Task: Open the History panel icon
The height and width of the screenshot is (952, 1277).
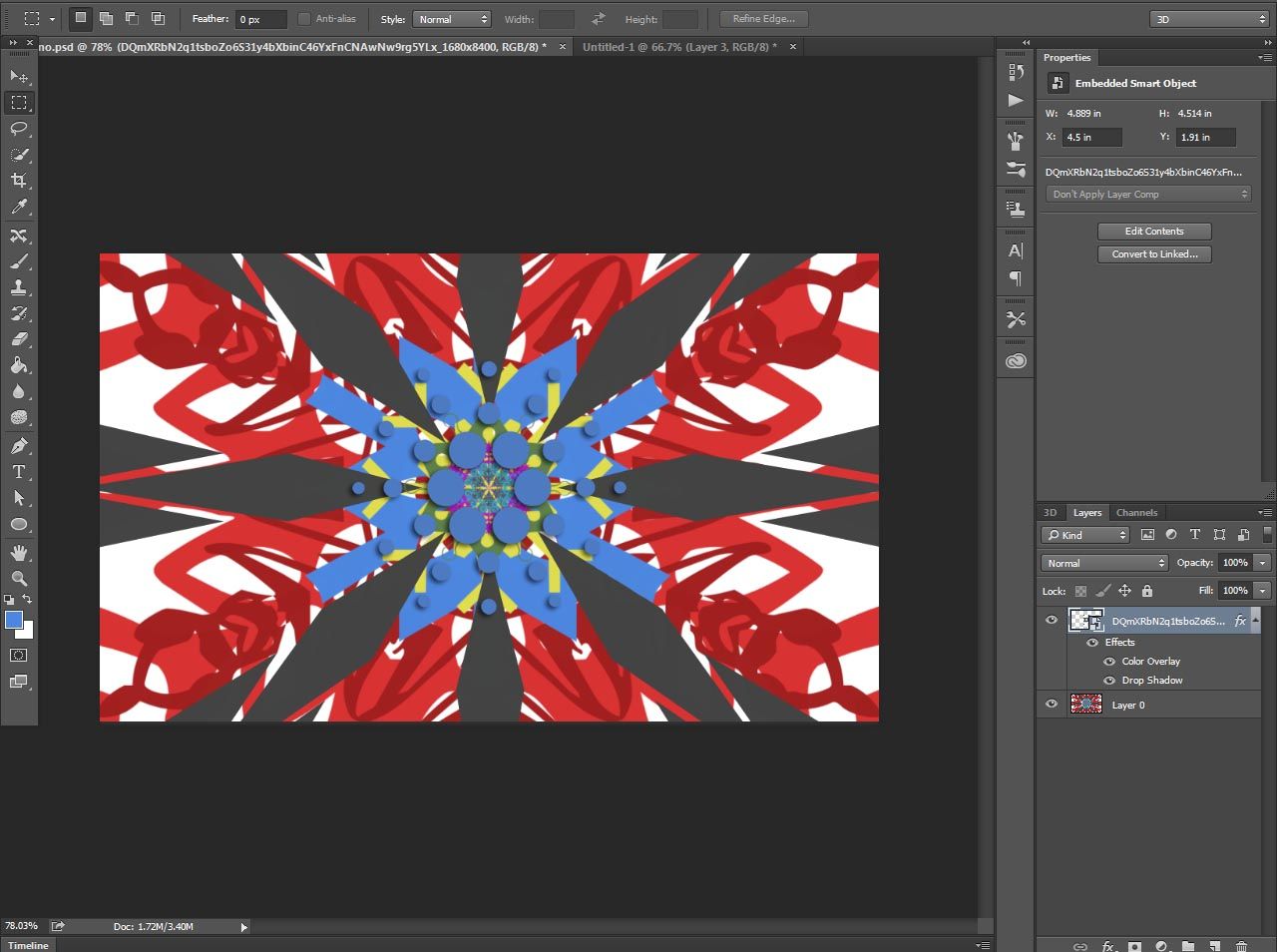Action: 1016,72
